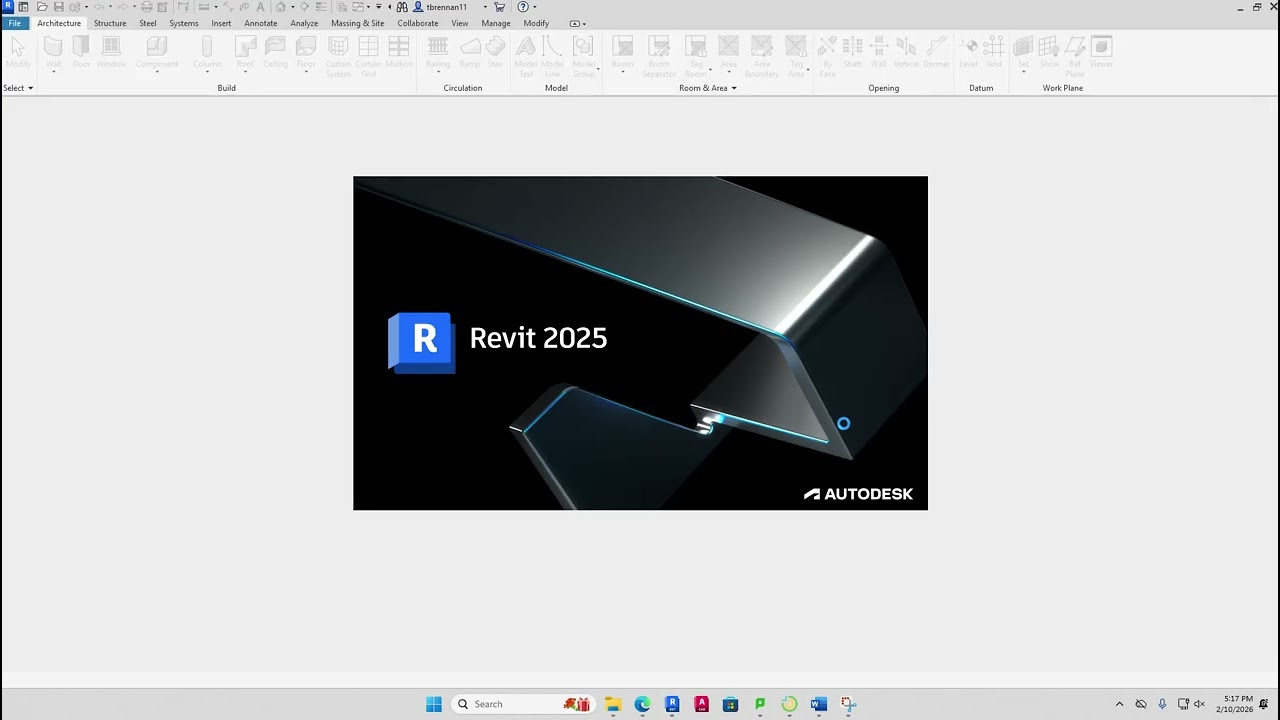
Task: Select the Curtain System tool
Action: point(338,56)
